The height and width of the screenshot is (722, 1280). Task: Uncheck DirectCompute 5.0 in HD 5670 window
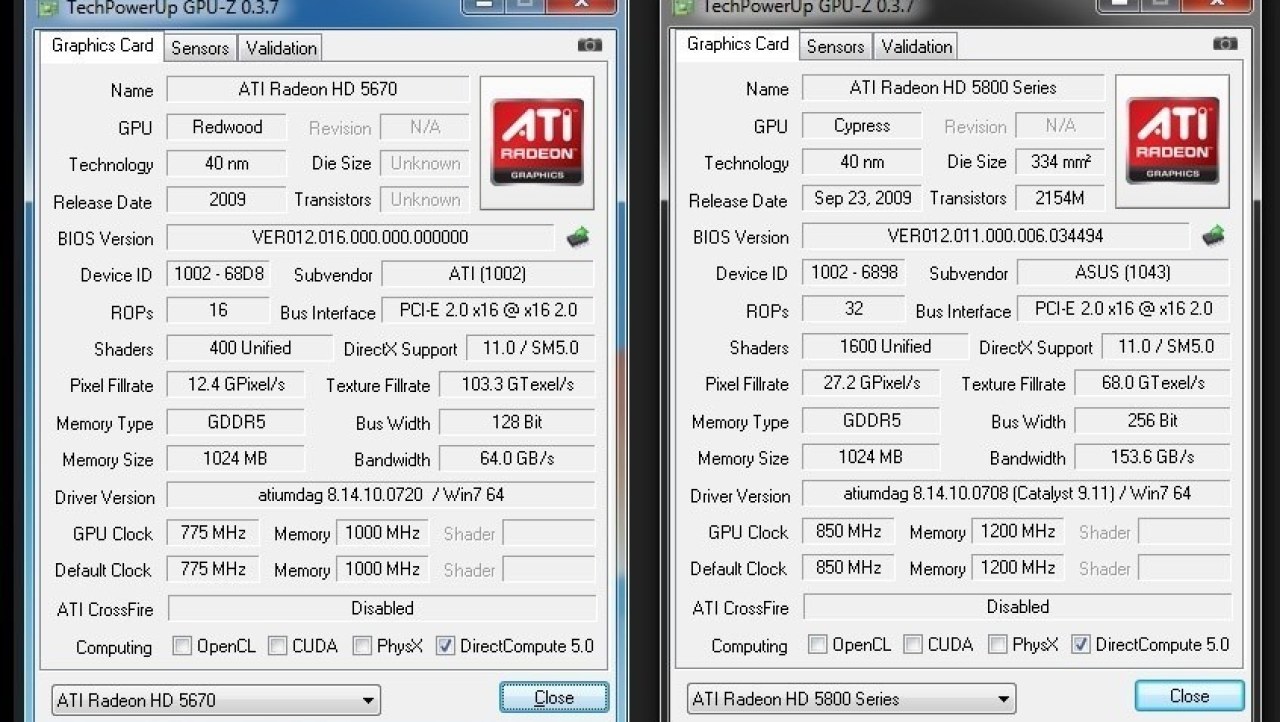446,646
